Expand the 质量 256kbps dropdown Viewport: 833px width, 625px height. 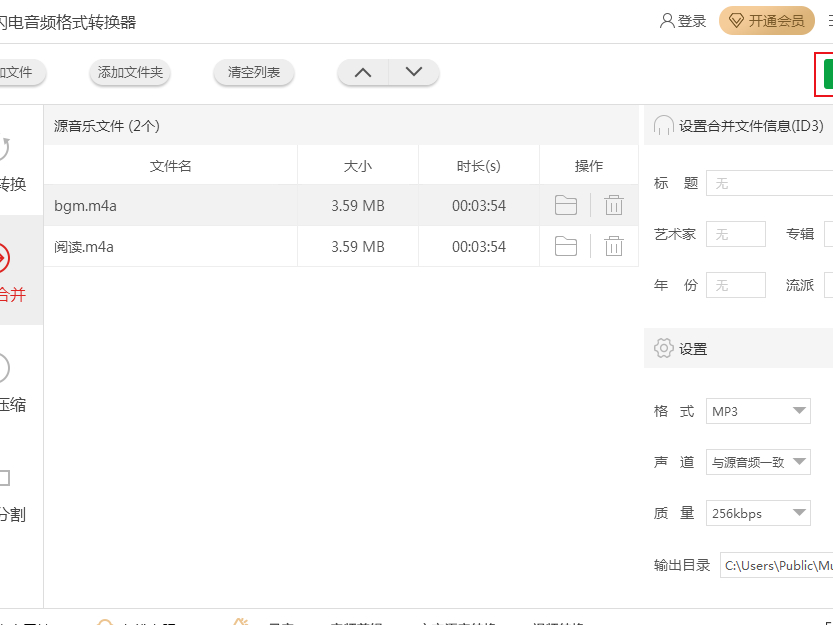(x=758, y=513)
